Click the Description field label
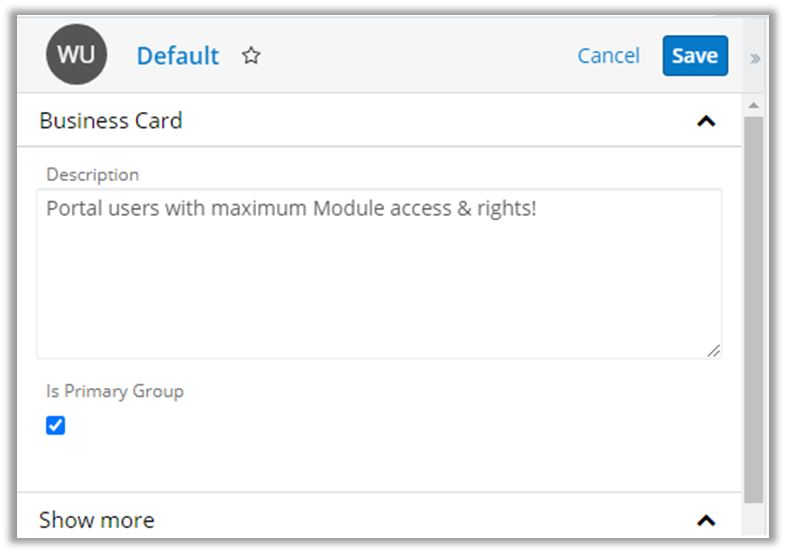Viewport: 786px width, 553px height. click(93, 174)
